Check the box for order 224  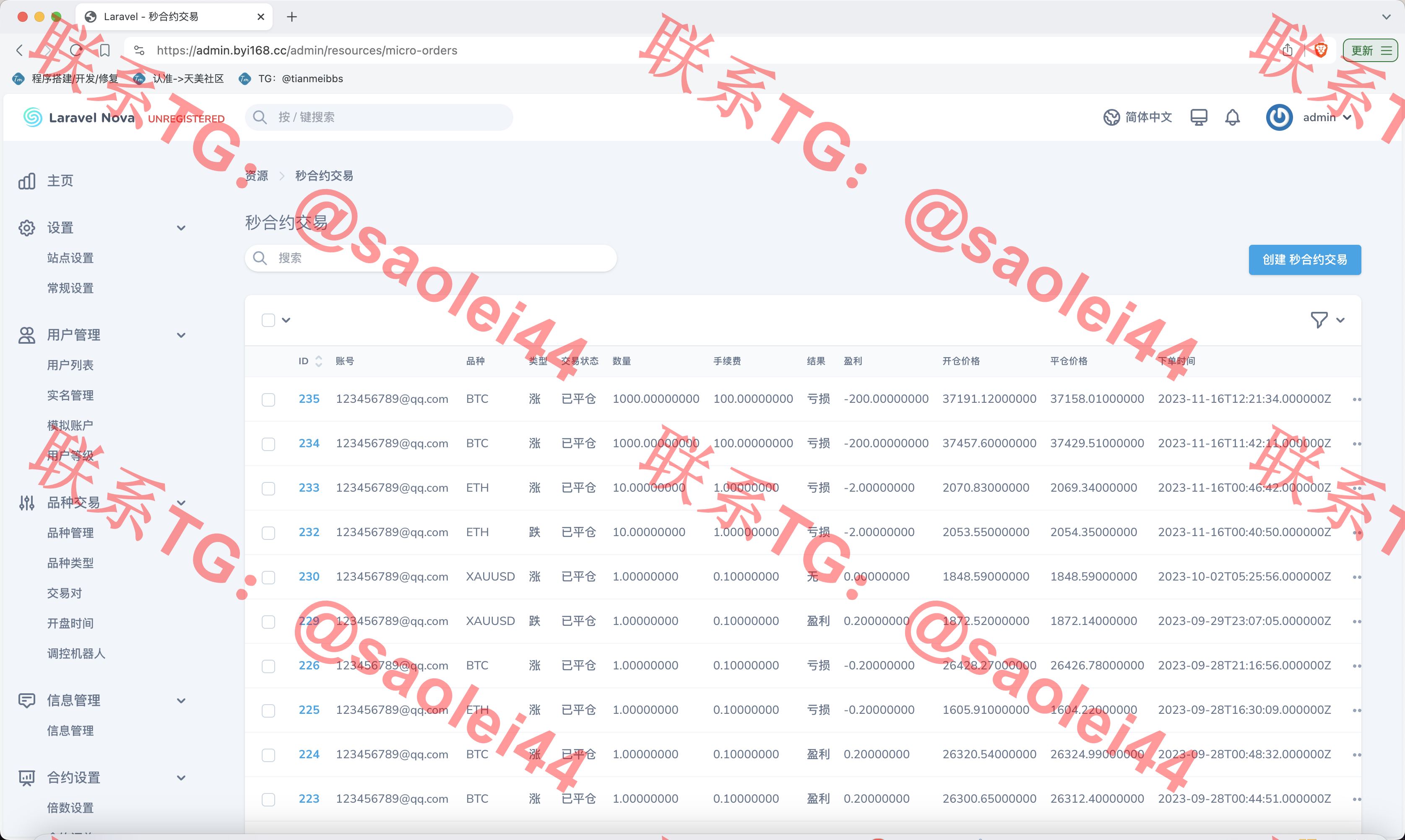pyautogui.click(x=268, y=755)
